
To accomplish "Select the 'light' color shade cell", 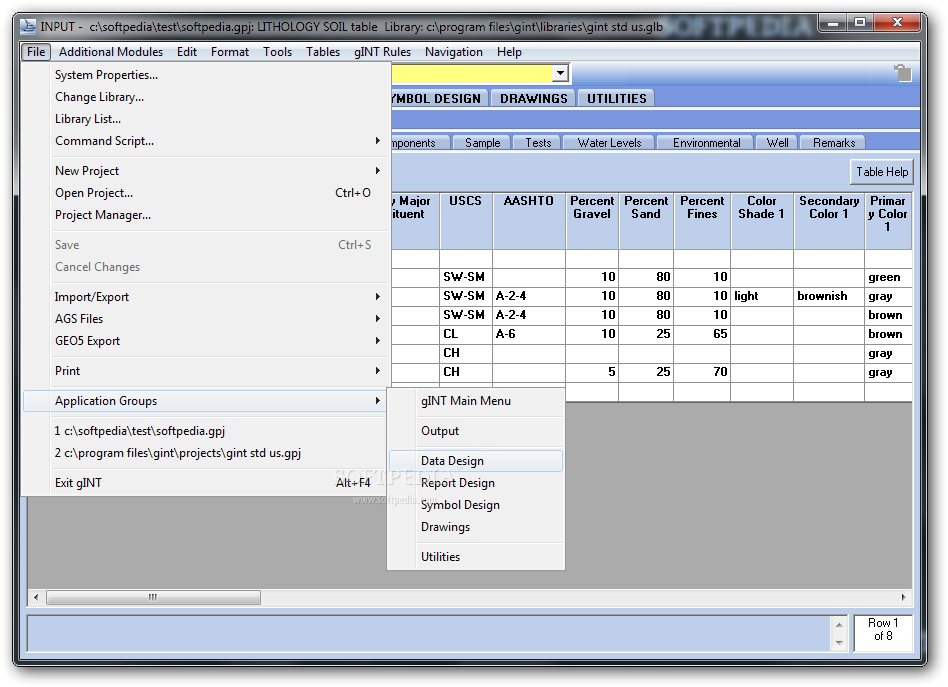I will (762, 296).
